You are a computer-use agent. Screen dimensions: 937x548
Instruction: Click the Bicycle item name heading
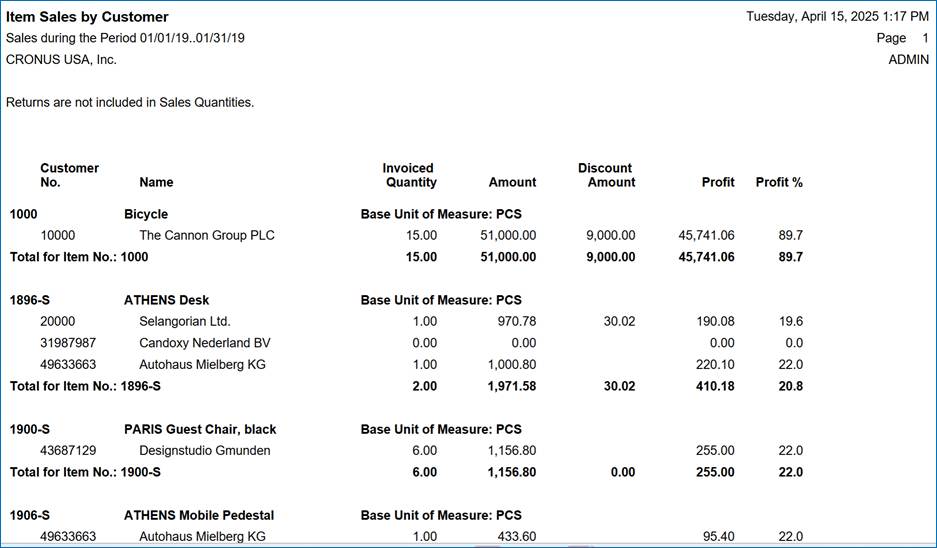tap(146, 214)
